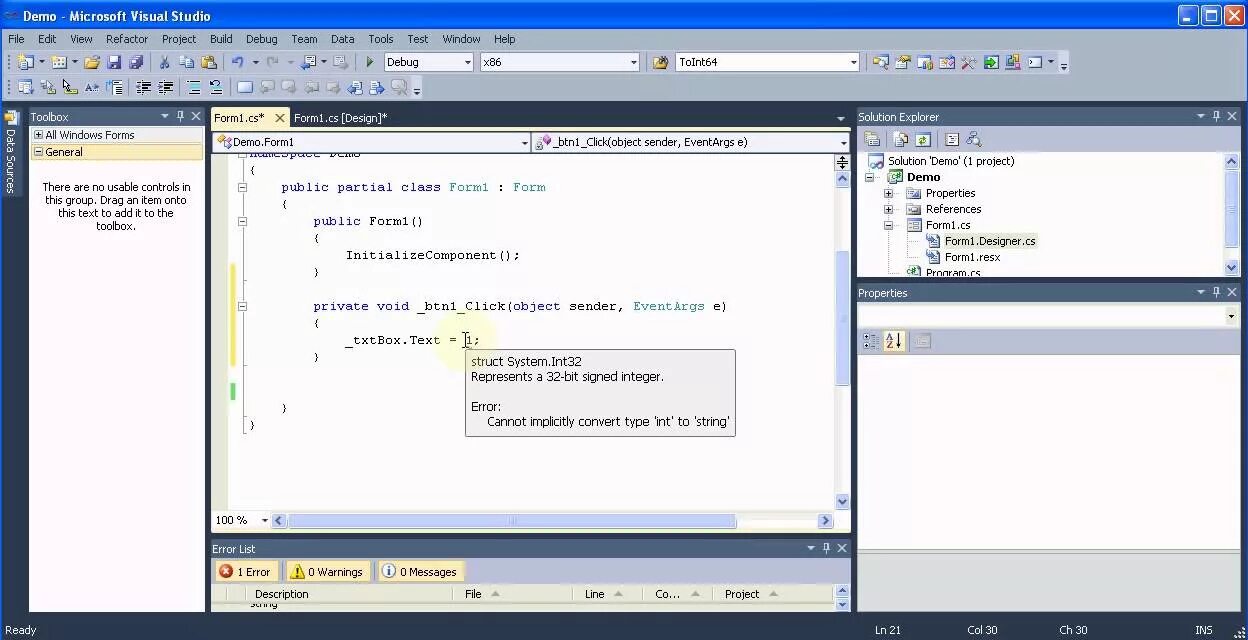Collapse the _btn1_Click method outline
The image size is (1248, 640).
[242, 306]
